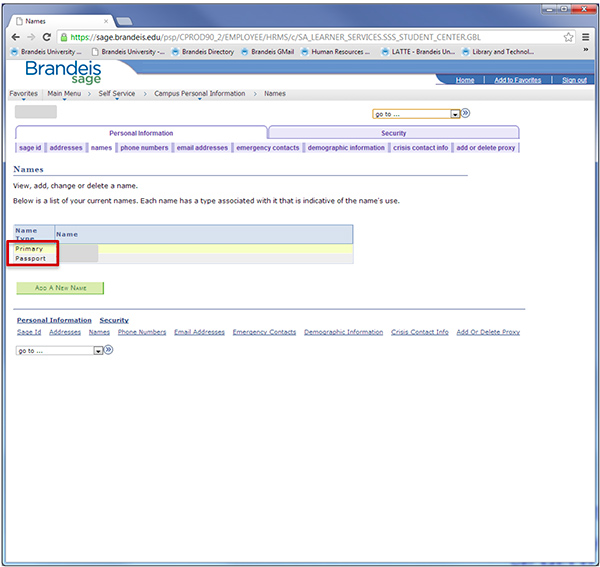600x567 pixels.
Task: Open the Chrome menu icon
Action: click(585, 37)
